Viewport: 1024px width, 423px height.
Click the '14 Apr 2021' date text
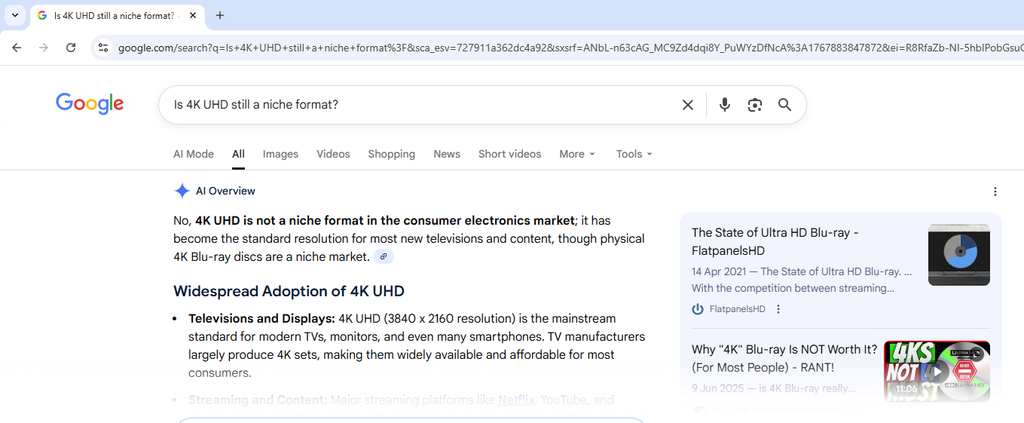pyautogui.click(x=718, y=272)
